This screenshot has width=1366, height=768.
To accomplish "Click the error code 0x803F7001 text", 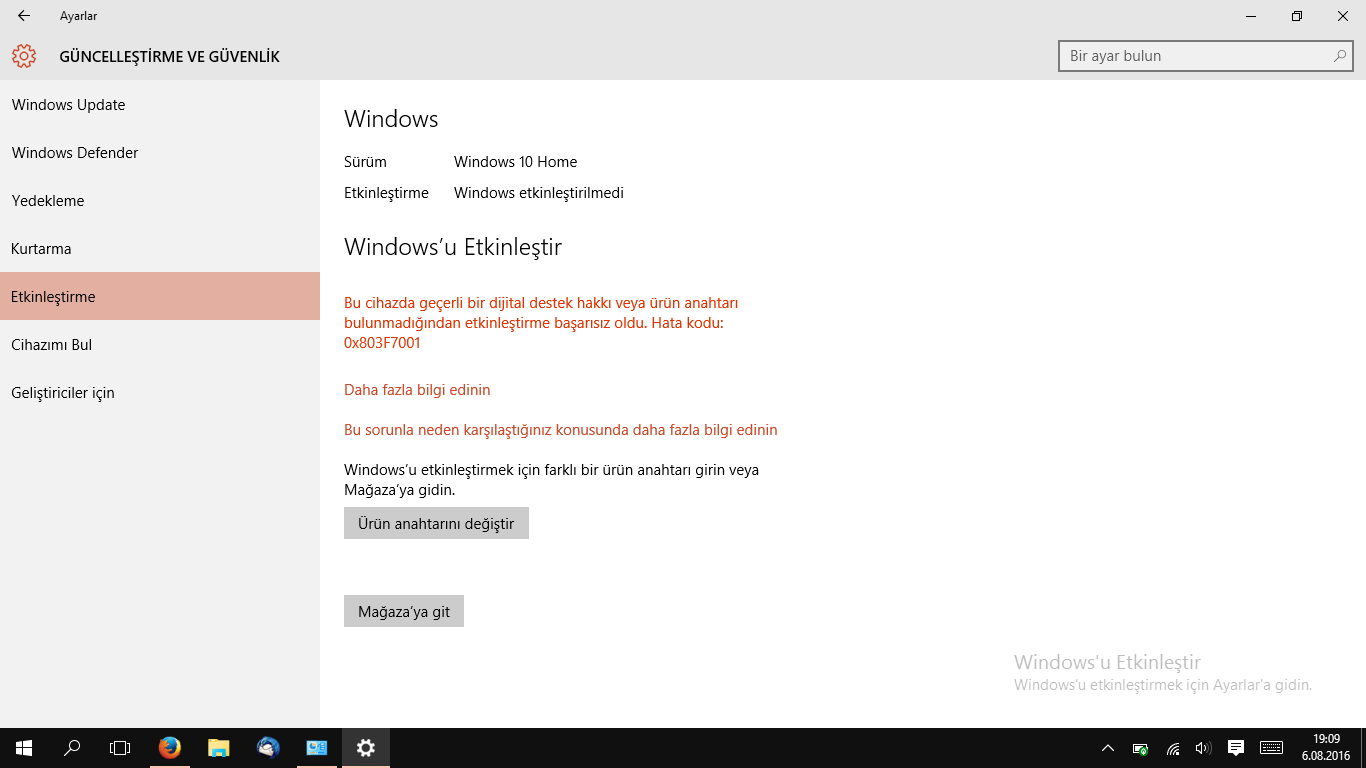I will 382,343.
